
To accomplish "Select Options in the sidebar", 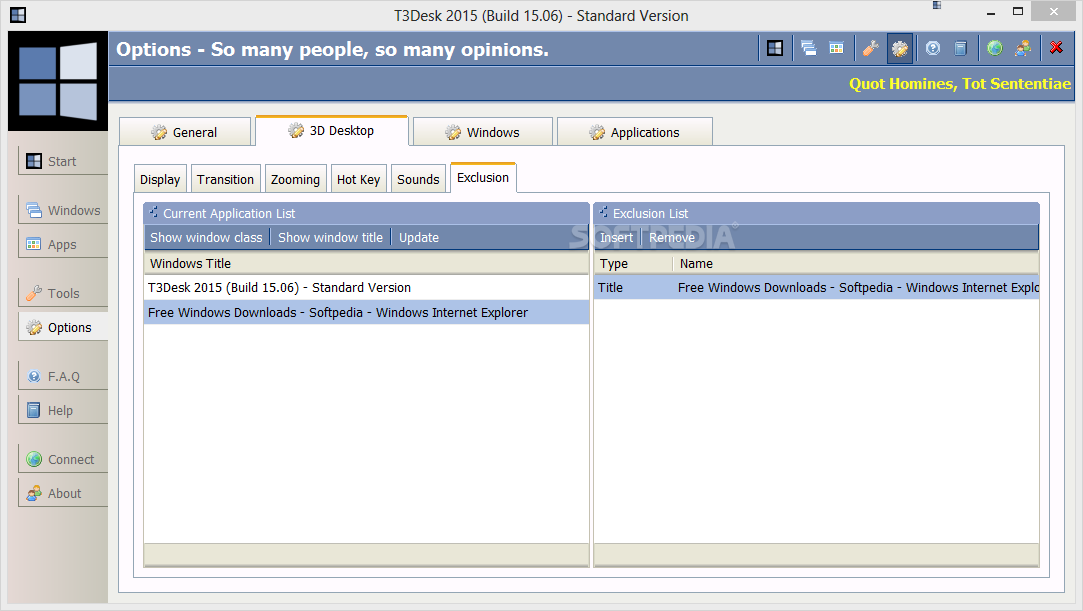I will (63, 327).
